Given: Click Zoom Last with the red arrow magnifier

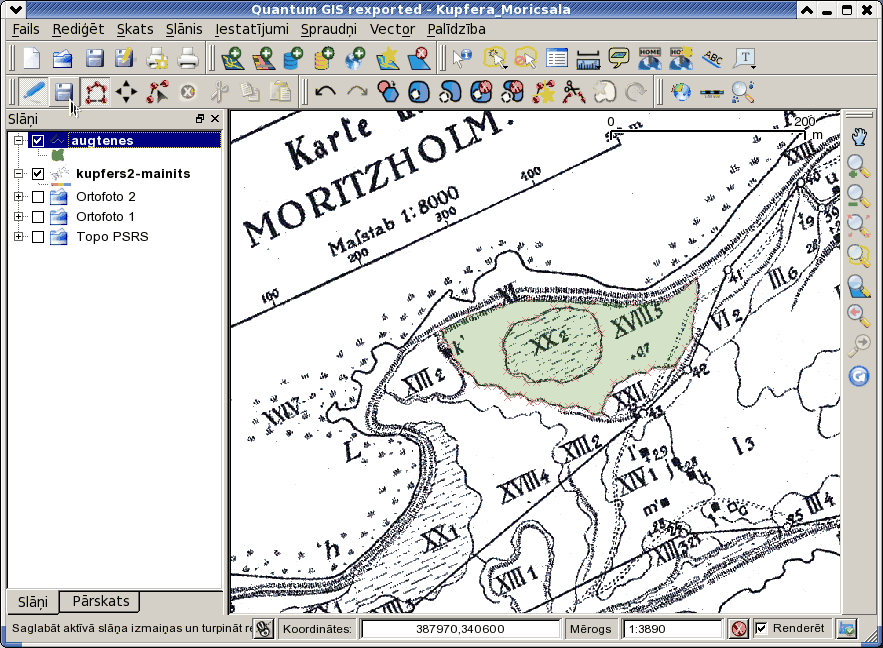Looking at the screenshot, I should pyautogui.click(x=859, y=315).
